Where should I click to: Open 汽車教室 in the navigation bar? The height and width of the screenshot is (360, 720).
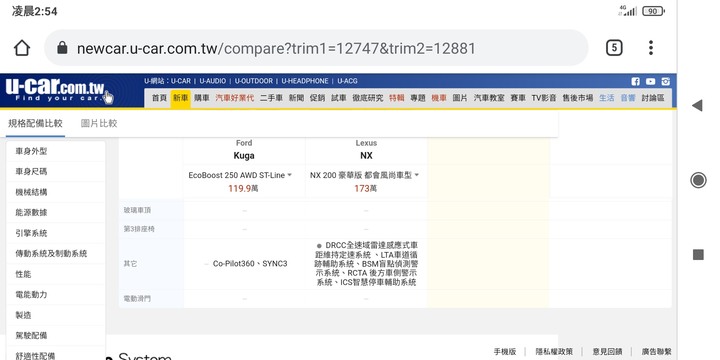click(x=489, y=98)
